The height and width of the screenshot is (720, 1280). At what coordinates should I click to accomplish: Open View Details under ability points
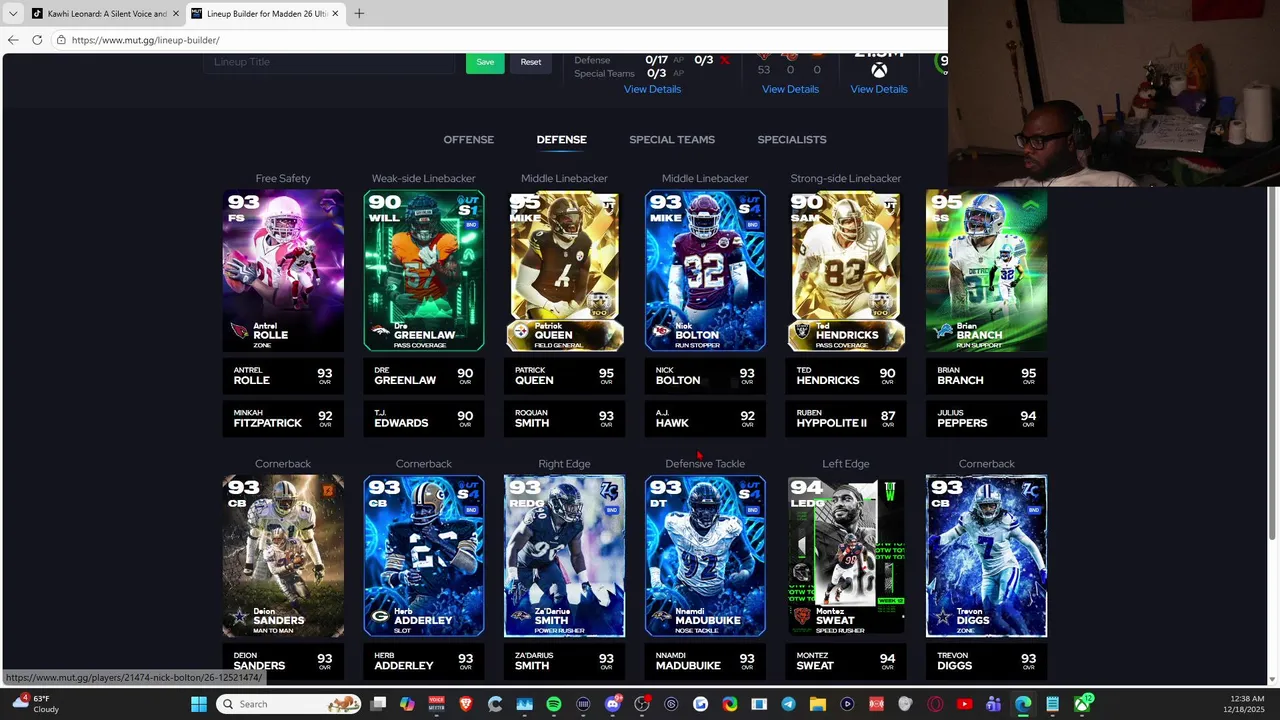652,89
